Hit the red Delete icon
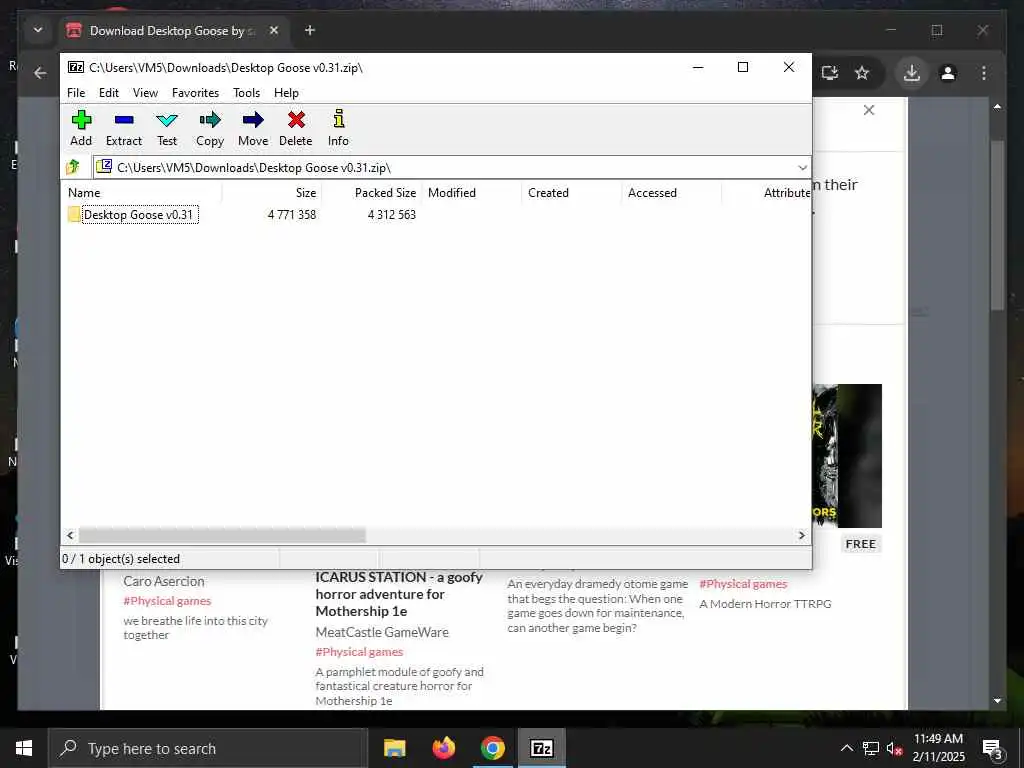1024x768 pixels. 295,128
